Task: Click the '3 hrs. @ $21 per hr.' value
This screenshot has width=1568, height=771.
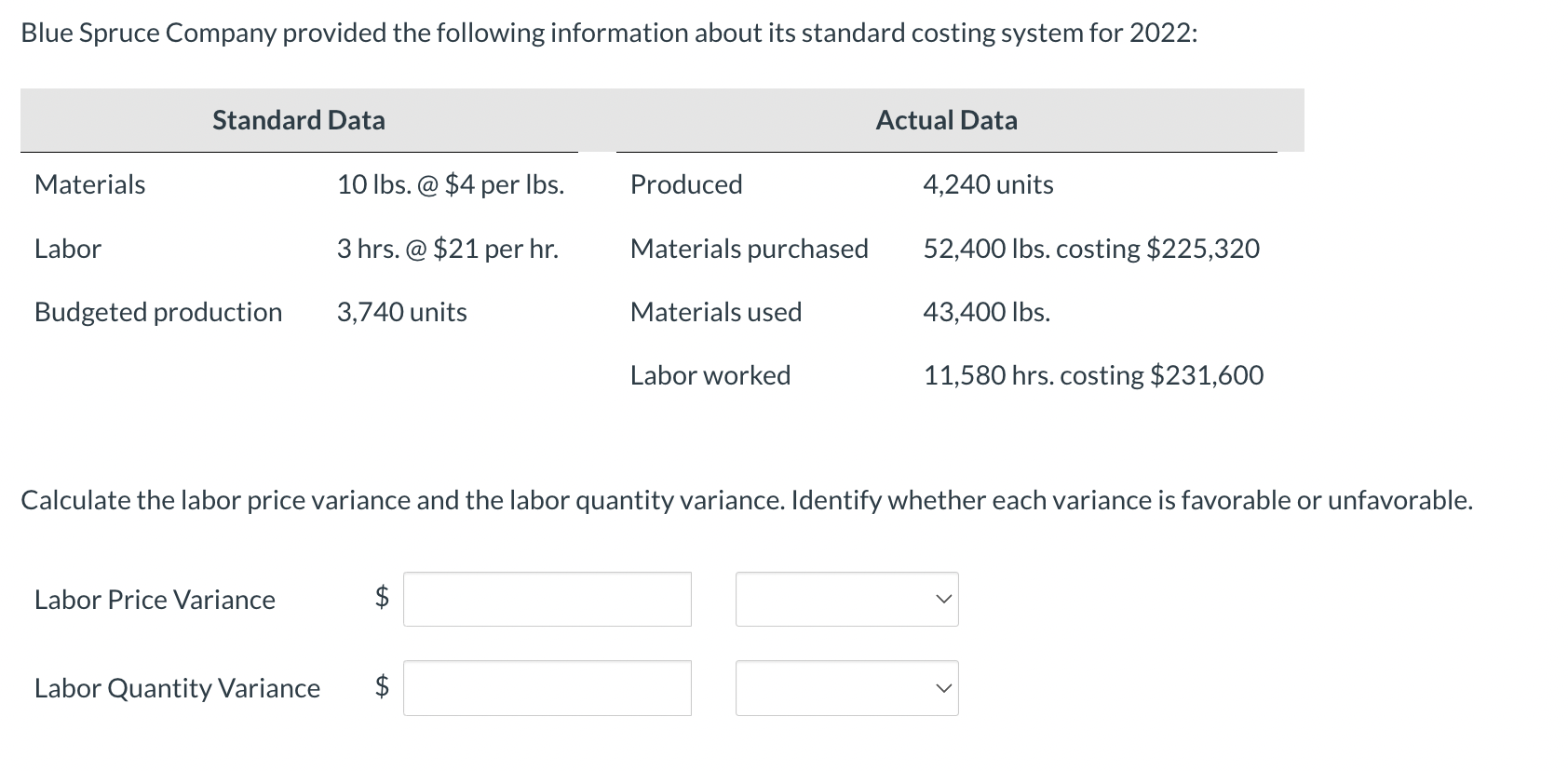Action: pos(448,249)
